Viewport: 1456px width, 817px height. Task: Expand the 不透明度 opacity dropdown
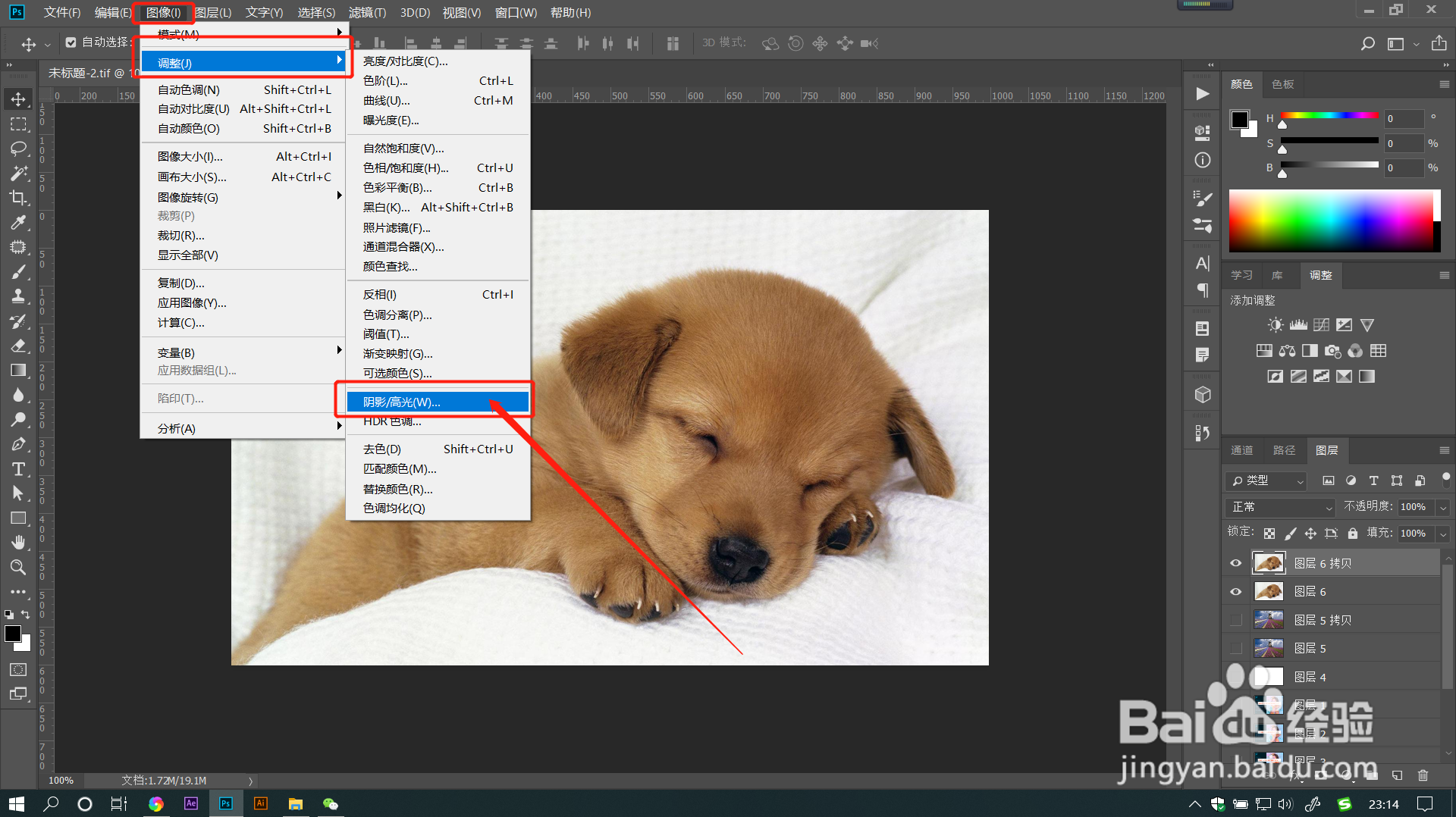1442,506
